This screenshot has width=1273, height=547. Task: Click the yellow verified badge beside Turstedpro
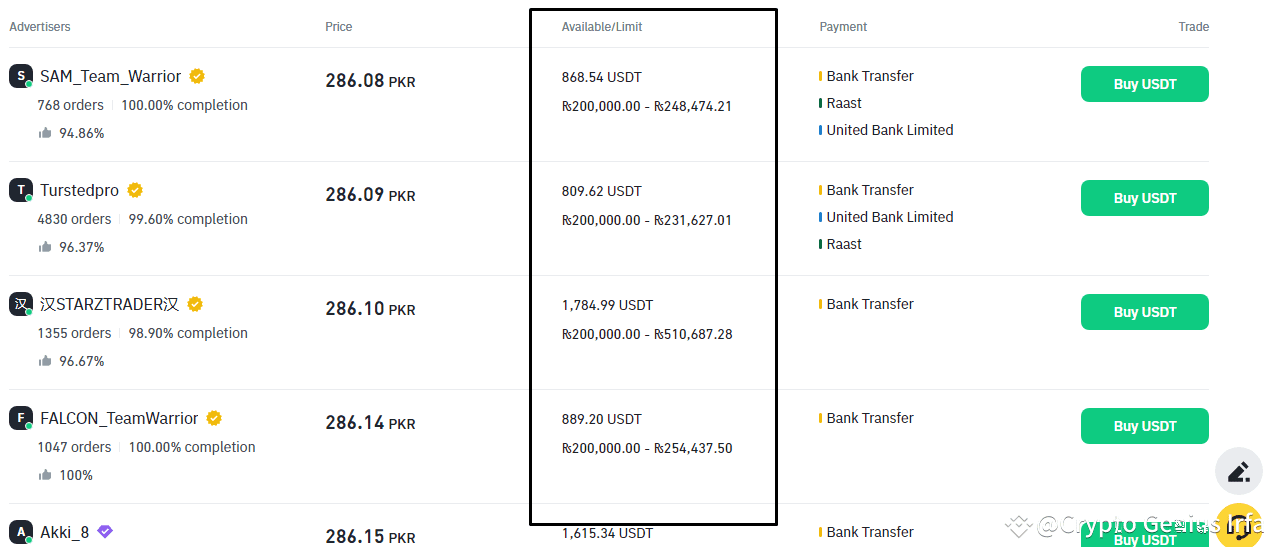tap(135, 190)
